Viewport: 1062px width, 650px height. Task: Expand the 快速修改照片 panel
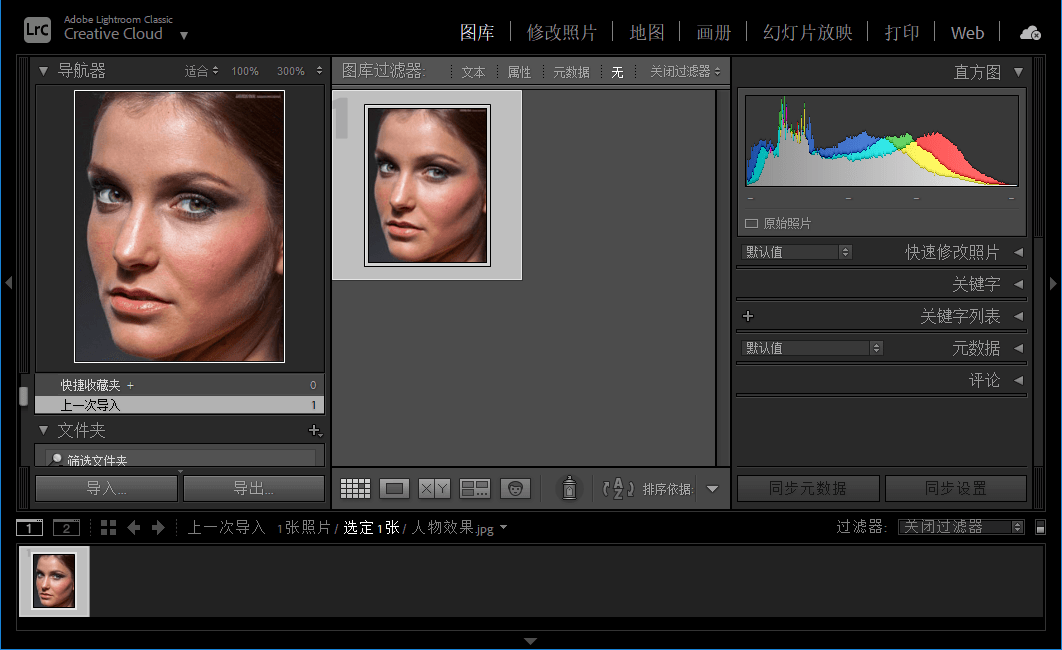click(x=1018, y=252)
